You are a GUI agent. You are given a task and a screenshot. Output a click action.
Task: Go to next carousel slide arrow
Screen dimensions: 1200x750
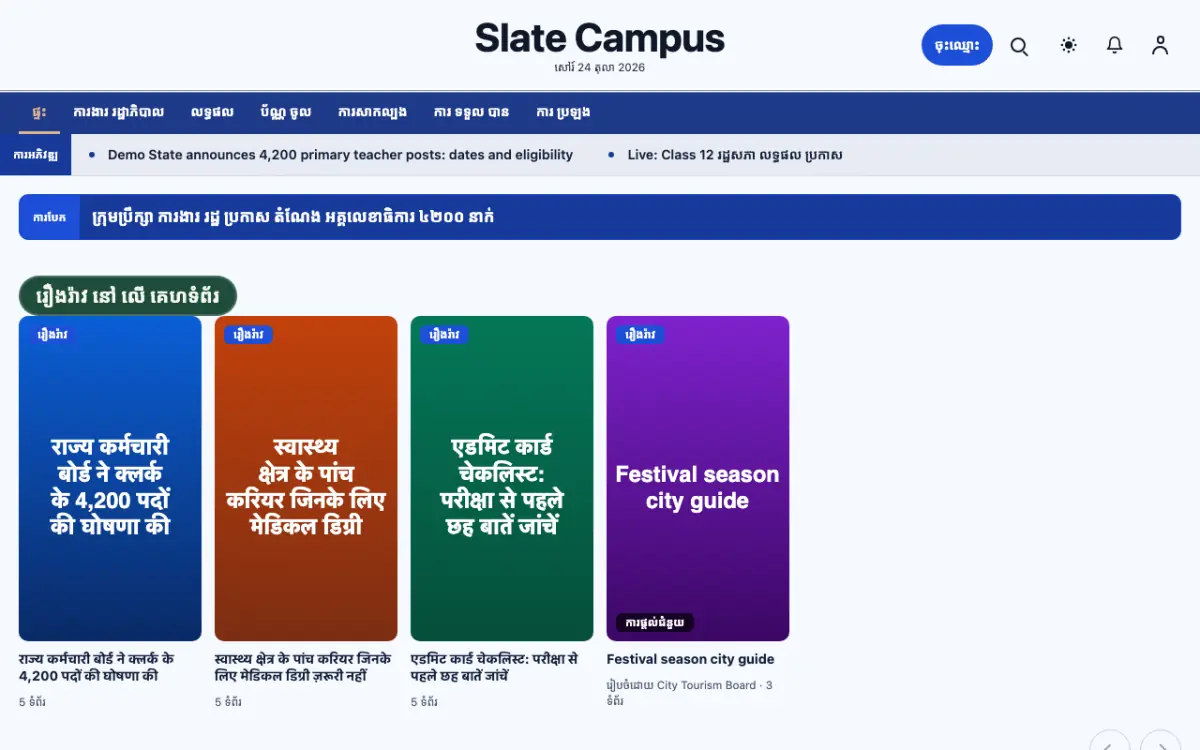[x=1161, y=743]
